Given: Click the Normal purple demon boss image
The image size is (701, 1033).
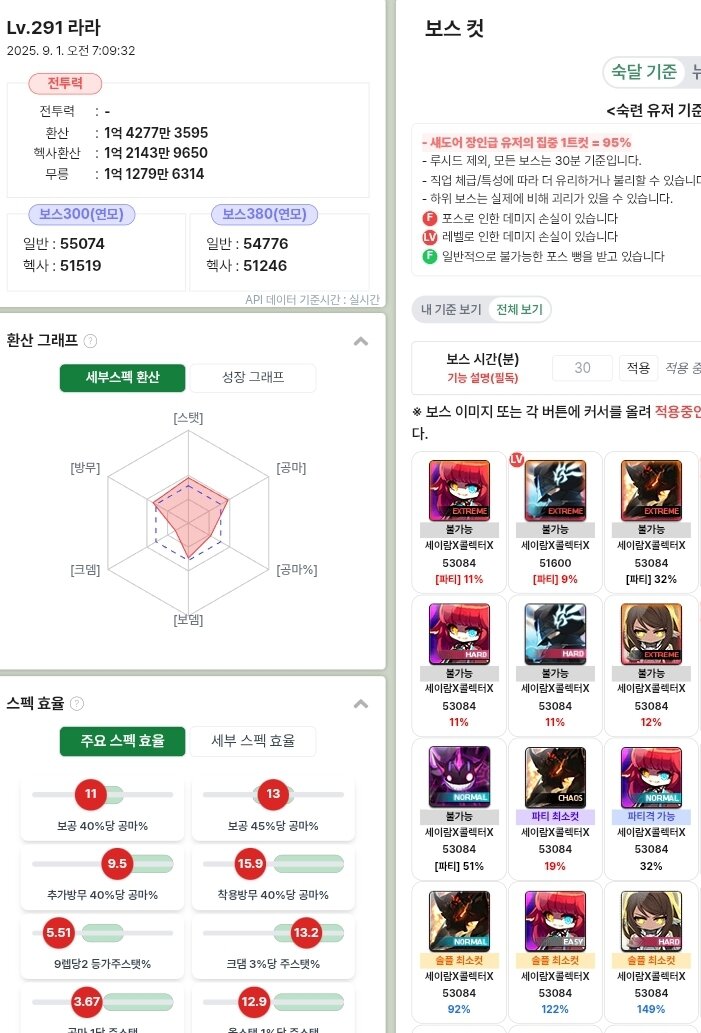Looking at the screenshot, I should pos(459,777).
